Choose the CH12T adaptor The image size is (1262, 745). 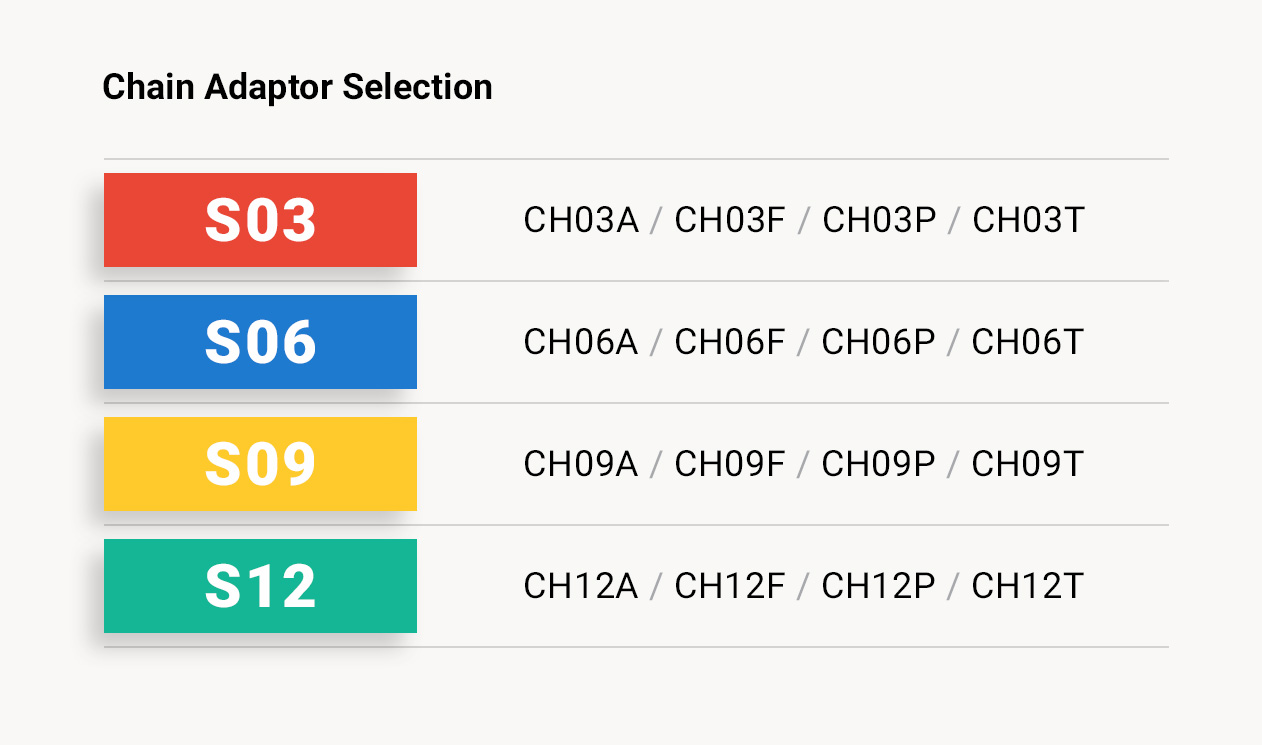(x=1027, y=586)
